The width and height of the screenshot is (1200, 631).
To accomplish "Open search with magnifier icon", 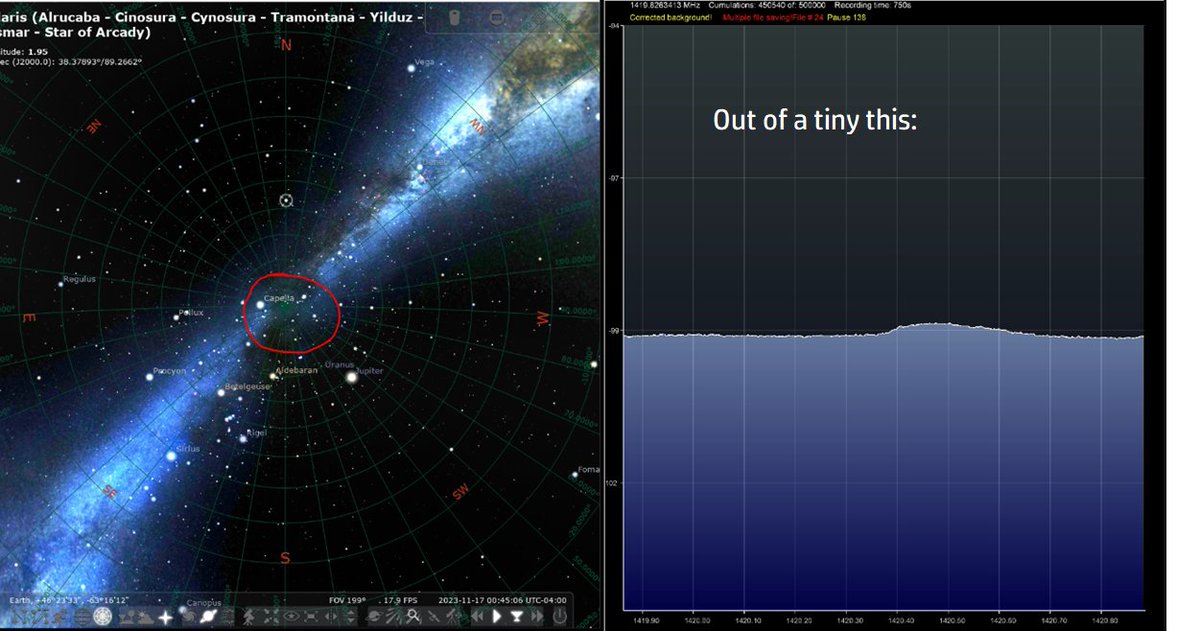I will click(x=413, y=617).
